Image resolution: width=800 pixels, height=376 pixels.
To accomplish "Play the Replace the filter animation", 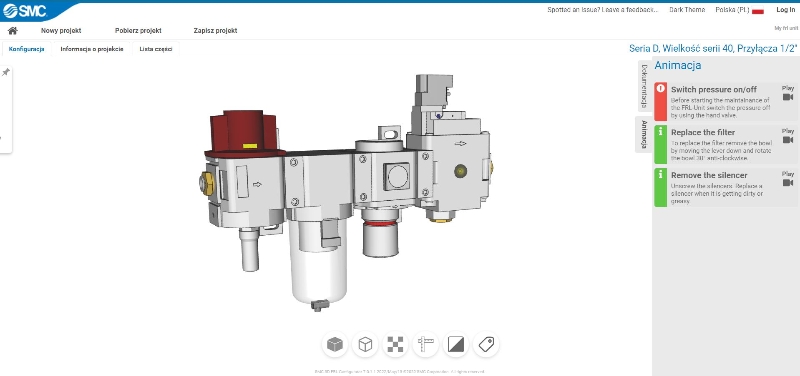I will point(788,136).
